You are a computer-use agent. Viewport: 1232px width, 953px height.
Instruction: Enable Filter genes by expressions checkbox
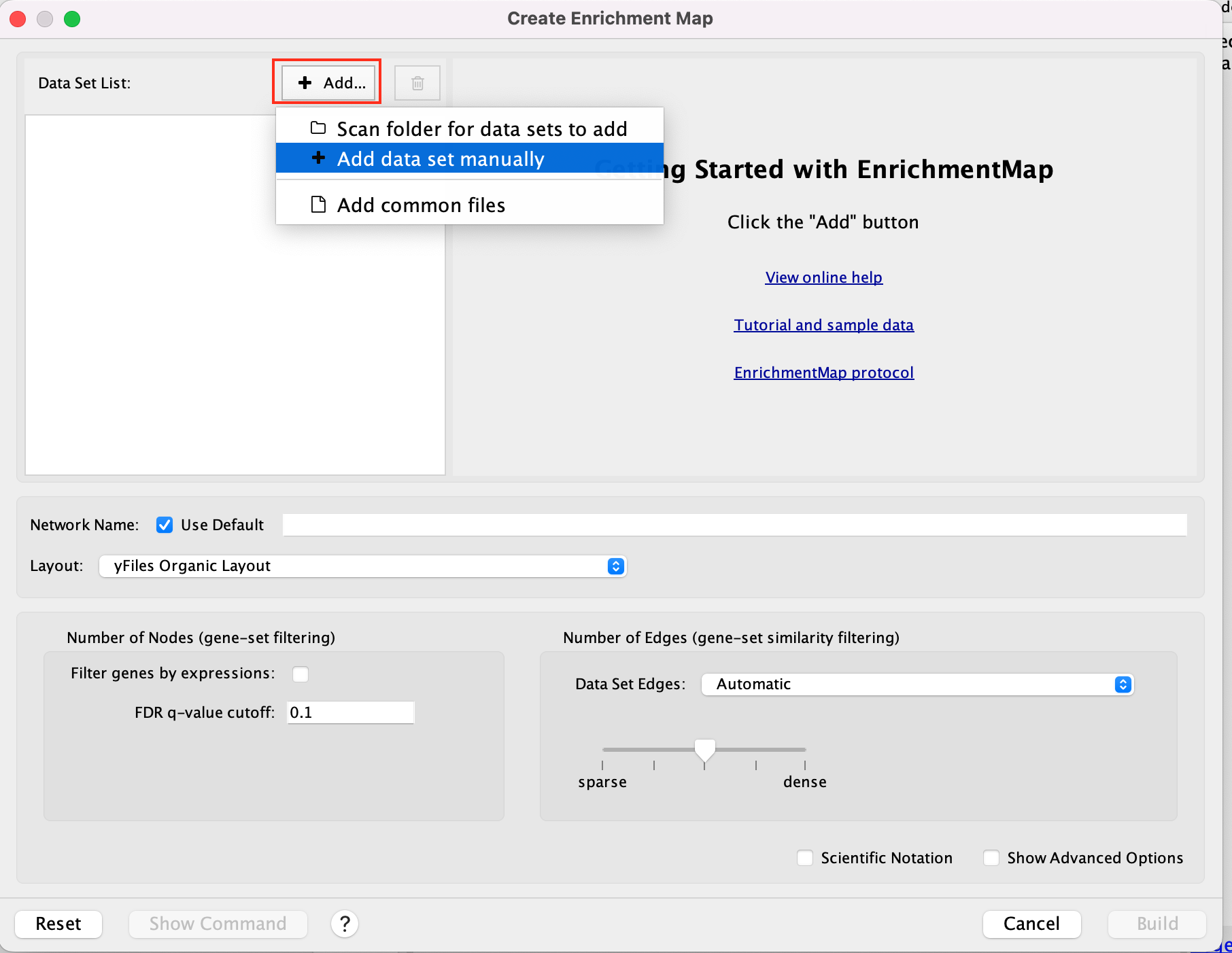301,674
